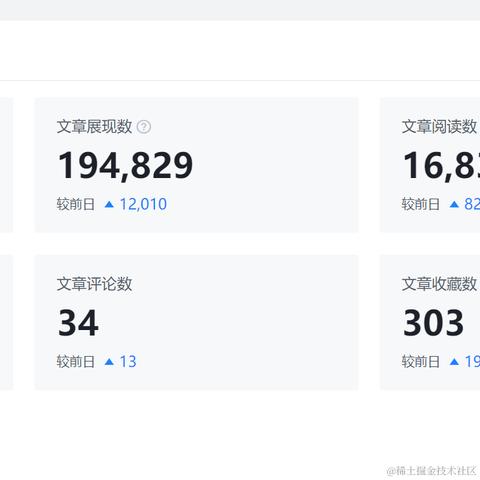Click the up arrow beside 12,010
This screenshot has height=480, width=480.
pos(109,204)
